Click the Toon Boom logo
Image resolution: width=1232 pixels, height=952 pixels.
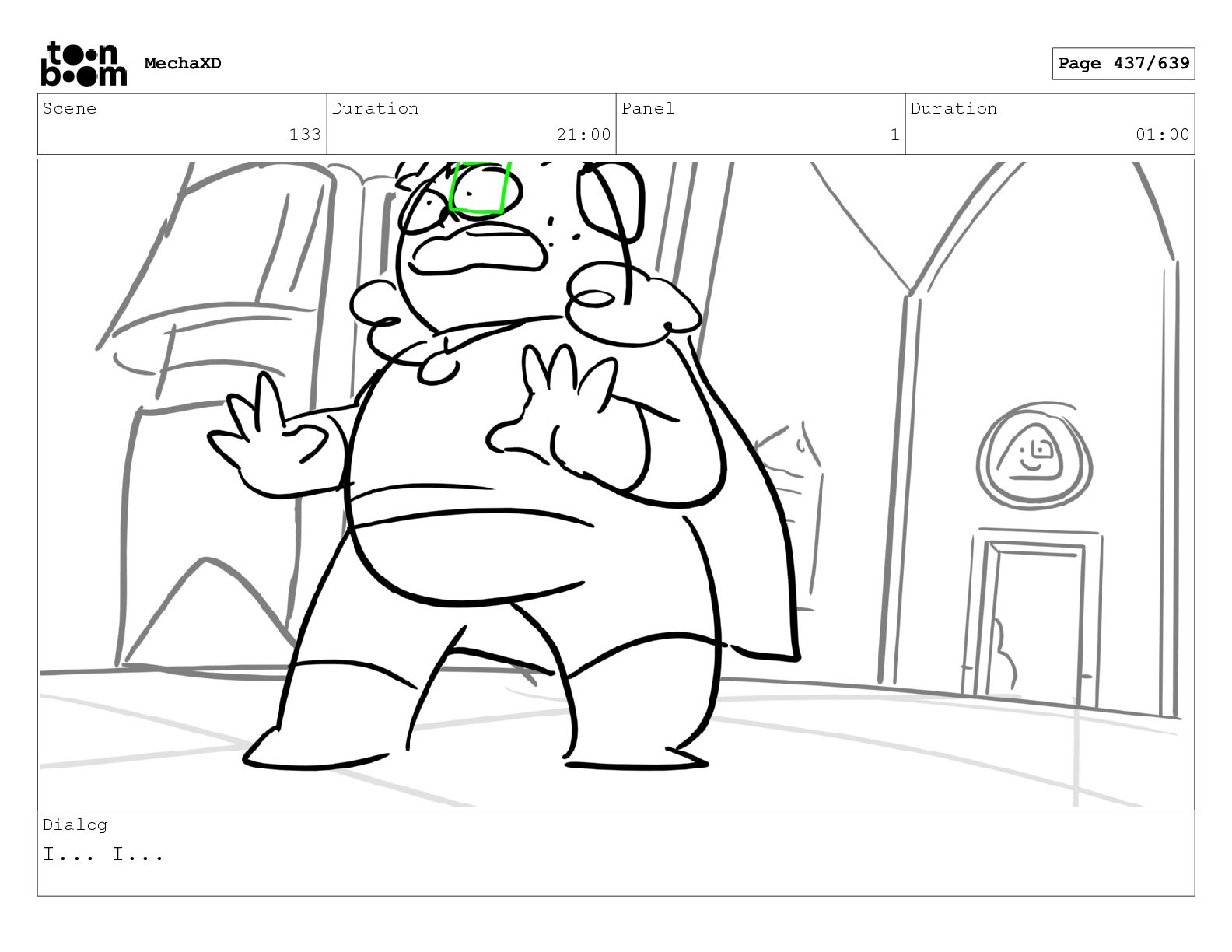(x=83, y=64)
